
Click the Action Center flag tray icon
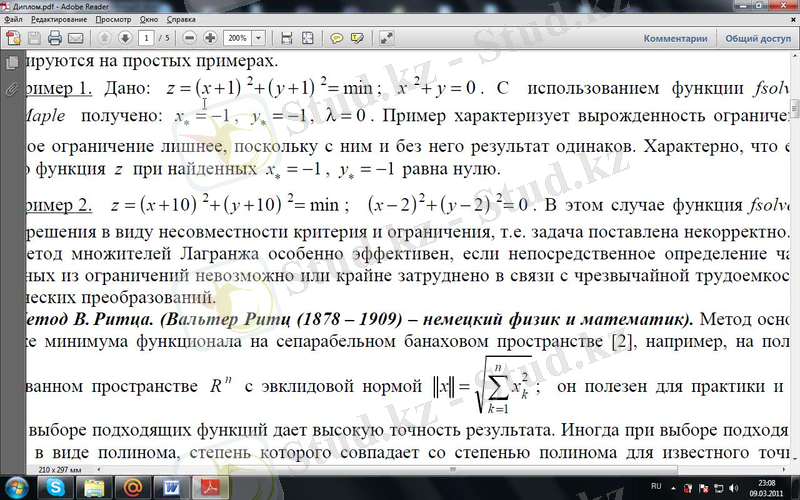[x=704, y=488]
